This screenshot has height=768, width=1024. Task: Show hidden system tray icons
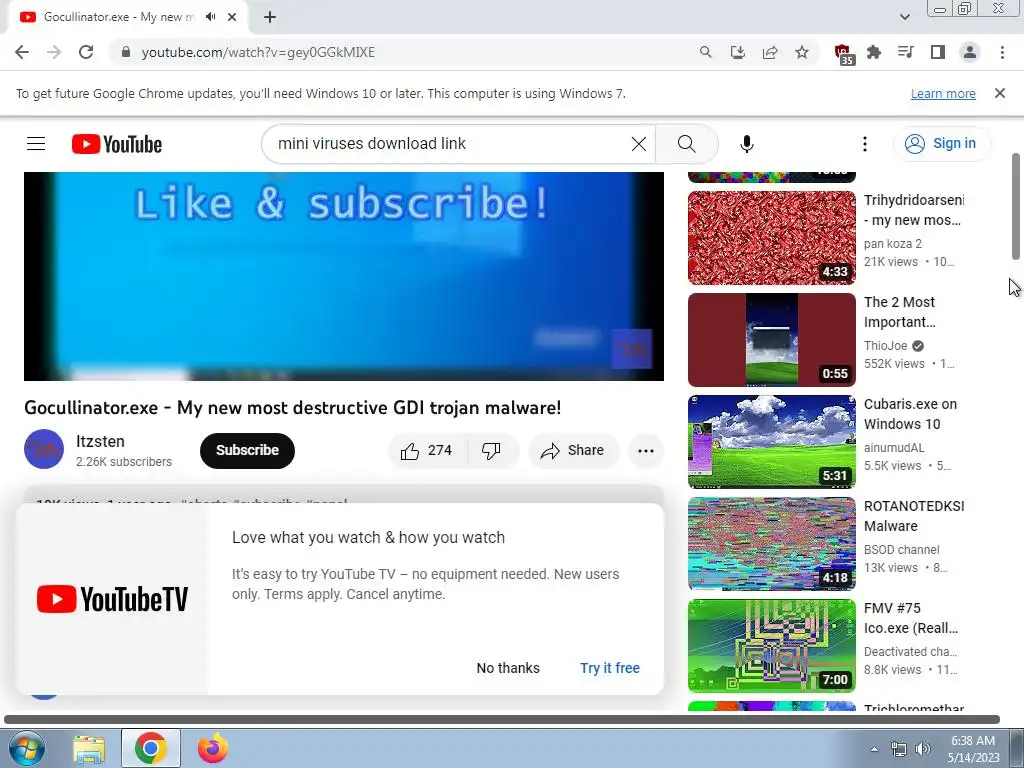874,749
